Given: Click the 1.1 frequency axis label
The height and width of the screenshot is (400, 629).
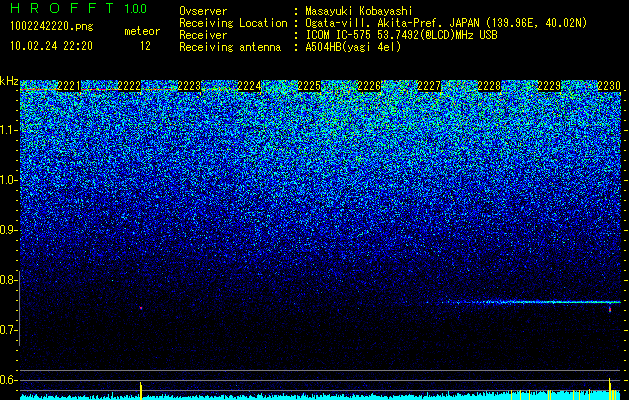Looking at the screenshot, I should pos(8,130).
